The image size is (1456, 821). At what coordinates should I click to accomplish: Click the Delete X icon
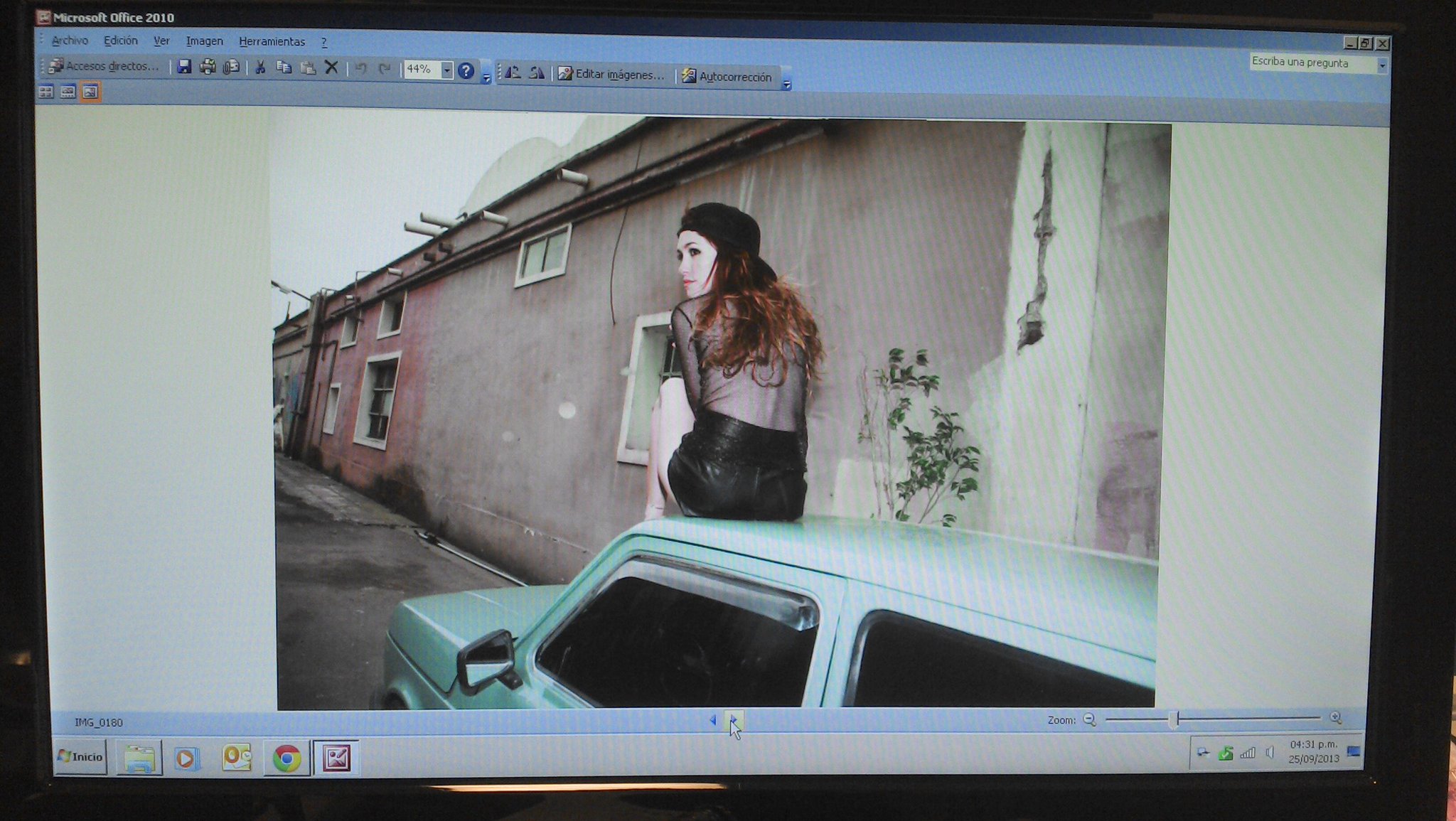click(x=331, y=68)
